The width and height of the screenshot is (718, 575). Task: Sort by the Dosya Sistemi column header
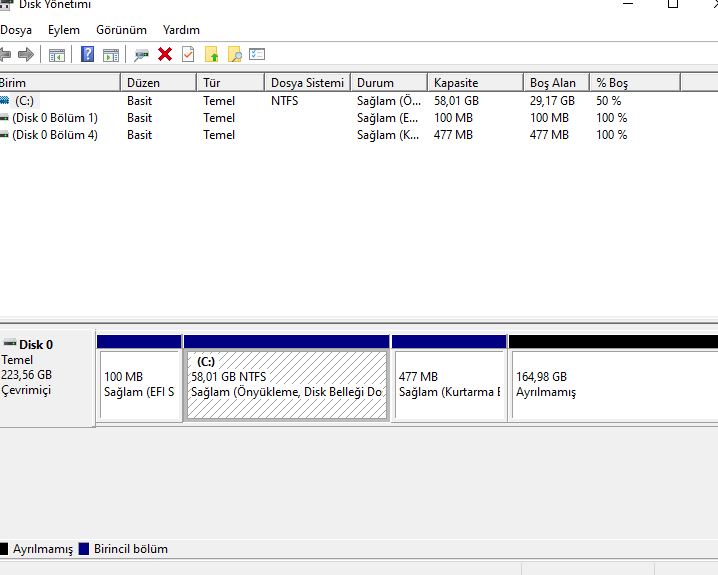pos(308,82)
